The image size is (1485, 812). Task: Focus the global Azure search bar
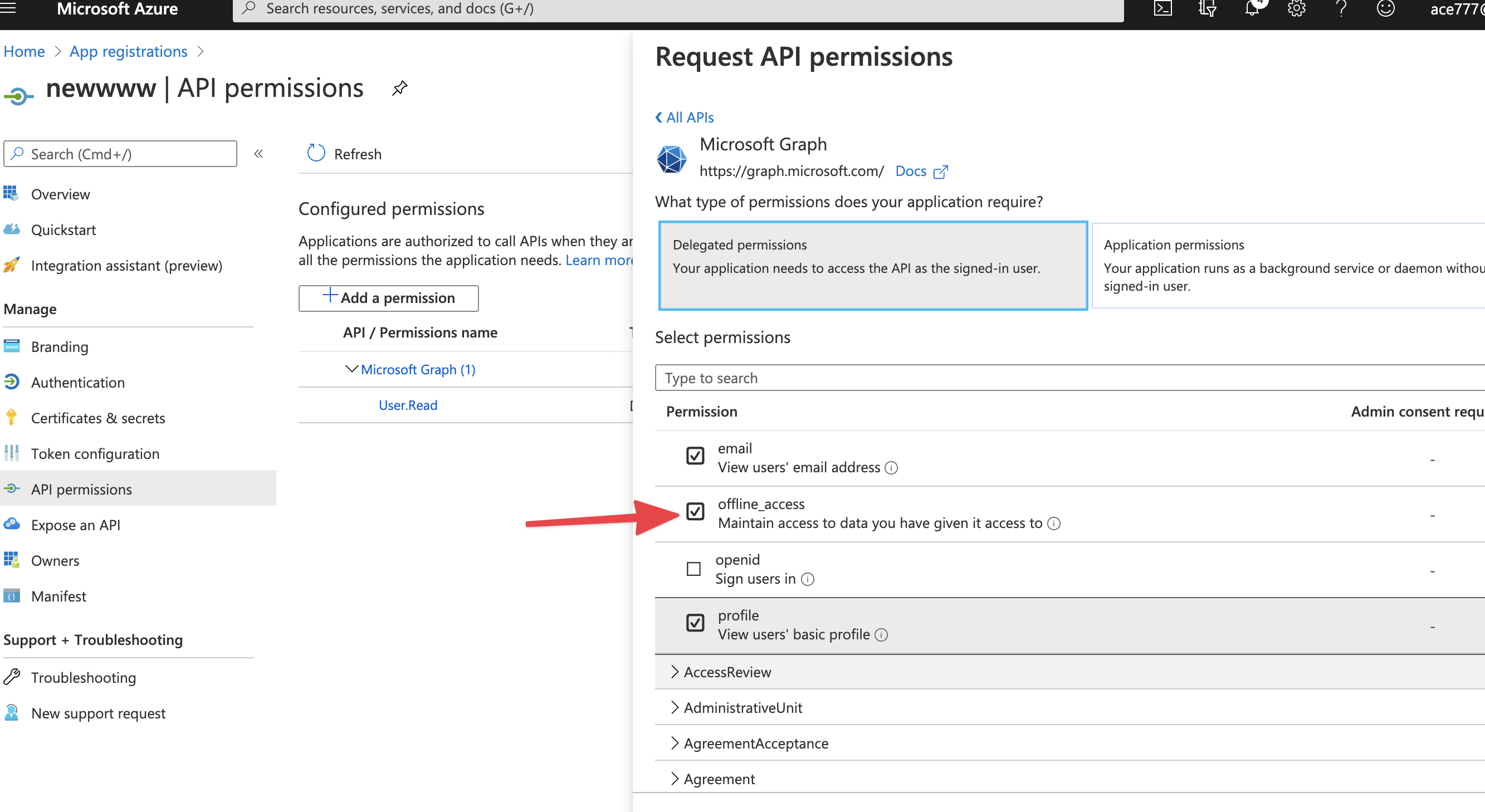click(x=678, y=9)
